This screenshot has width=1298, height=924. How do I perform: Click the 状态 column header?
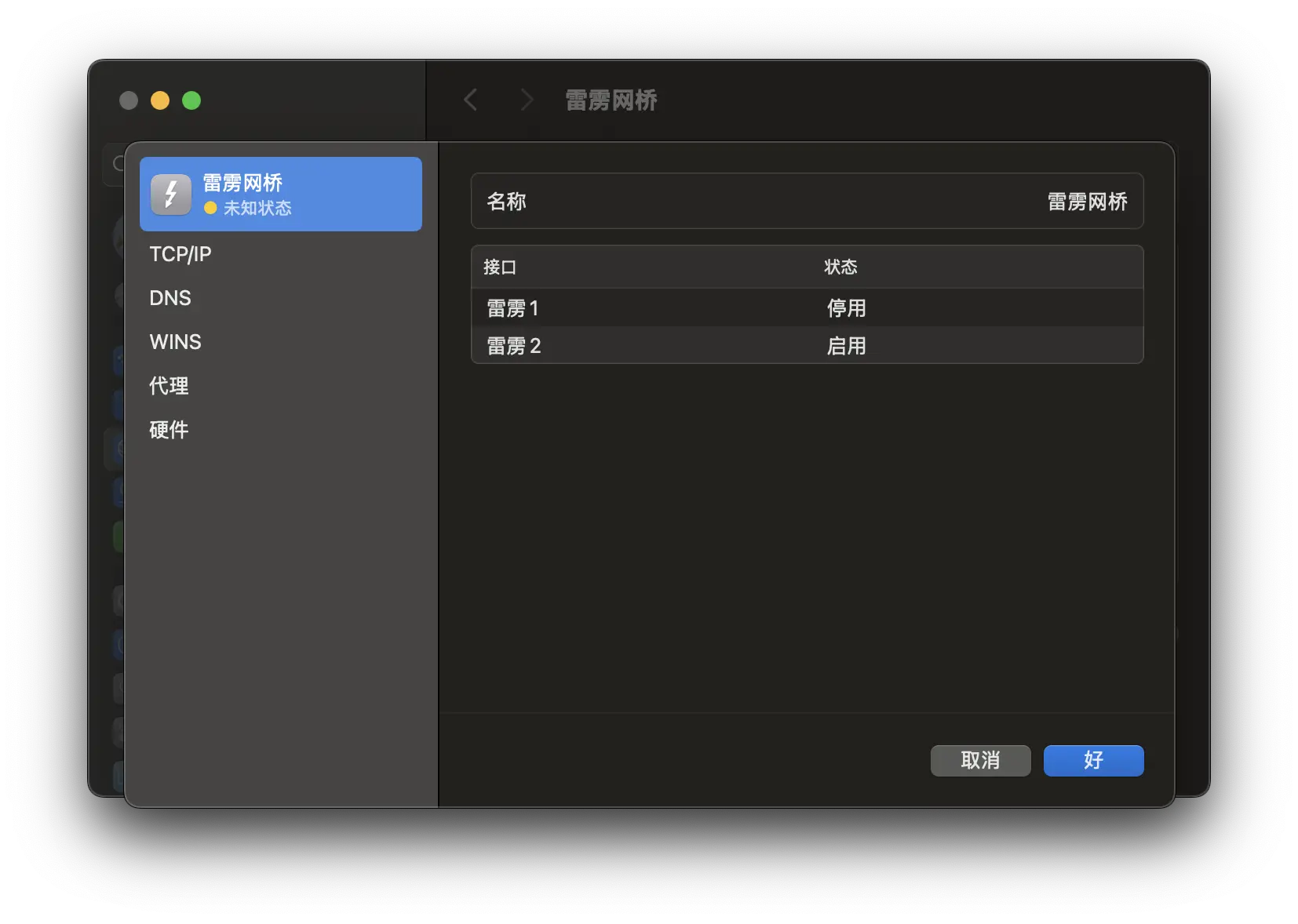tap(840, 267)
